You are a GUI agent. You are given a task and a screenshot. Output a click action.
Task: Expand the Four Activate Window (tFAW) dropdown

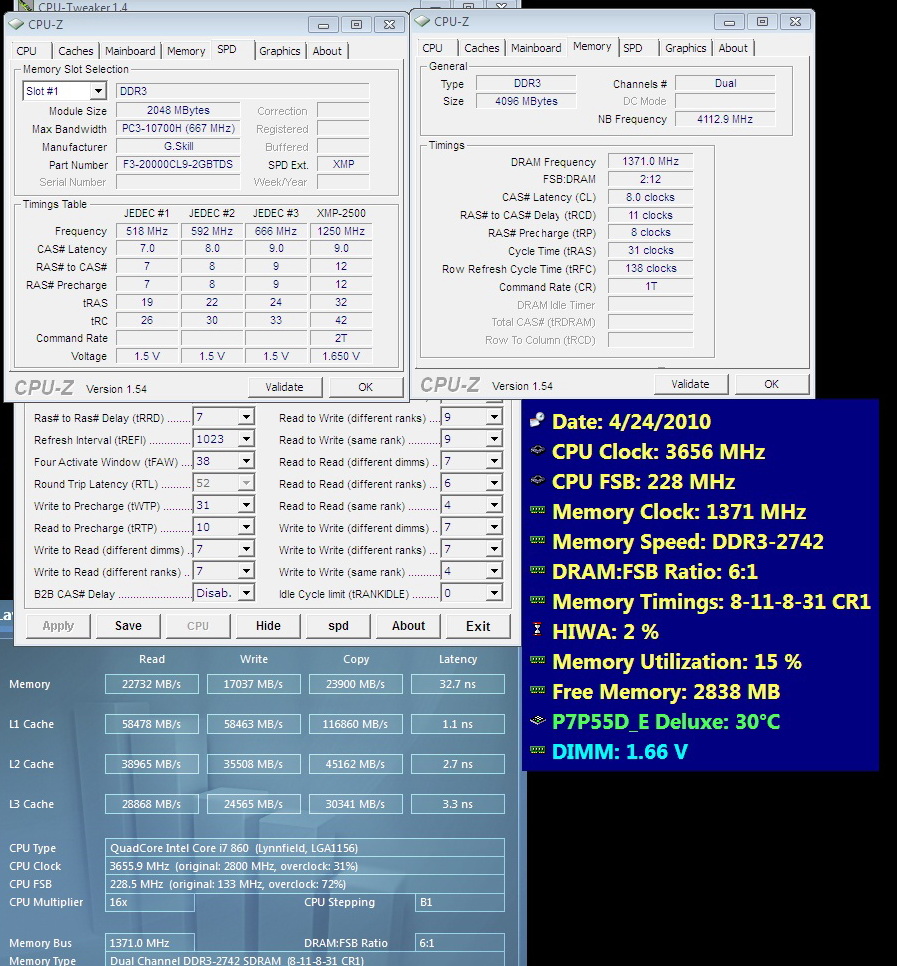pos(246,461)
